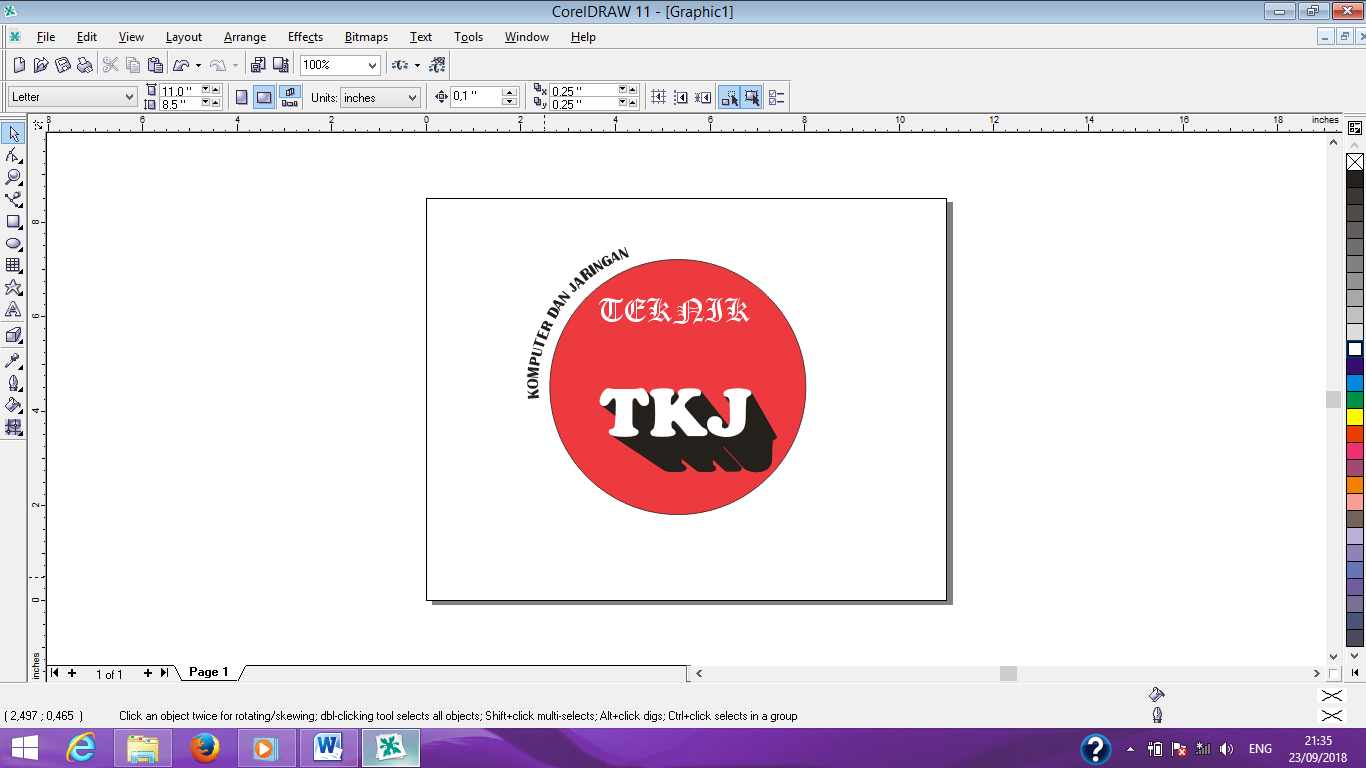Viewport: 1366px width, 768px height.
Task: Select the Polygon tool
Action: click(14, 287)
